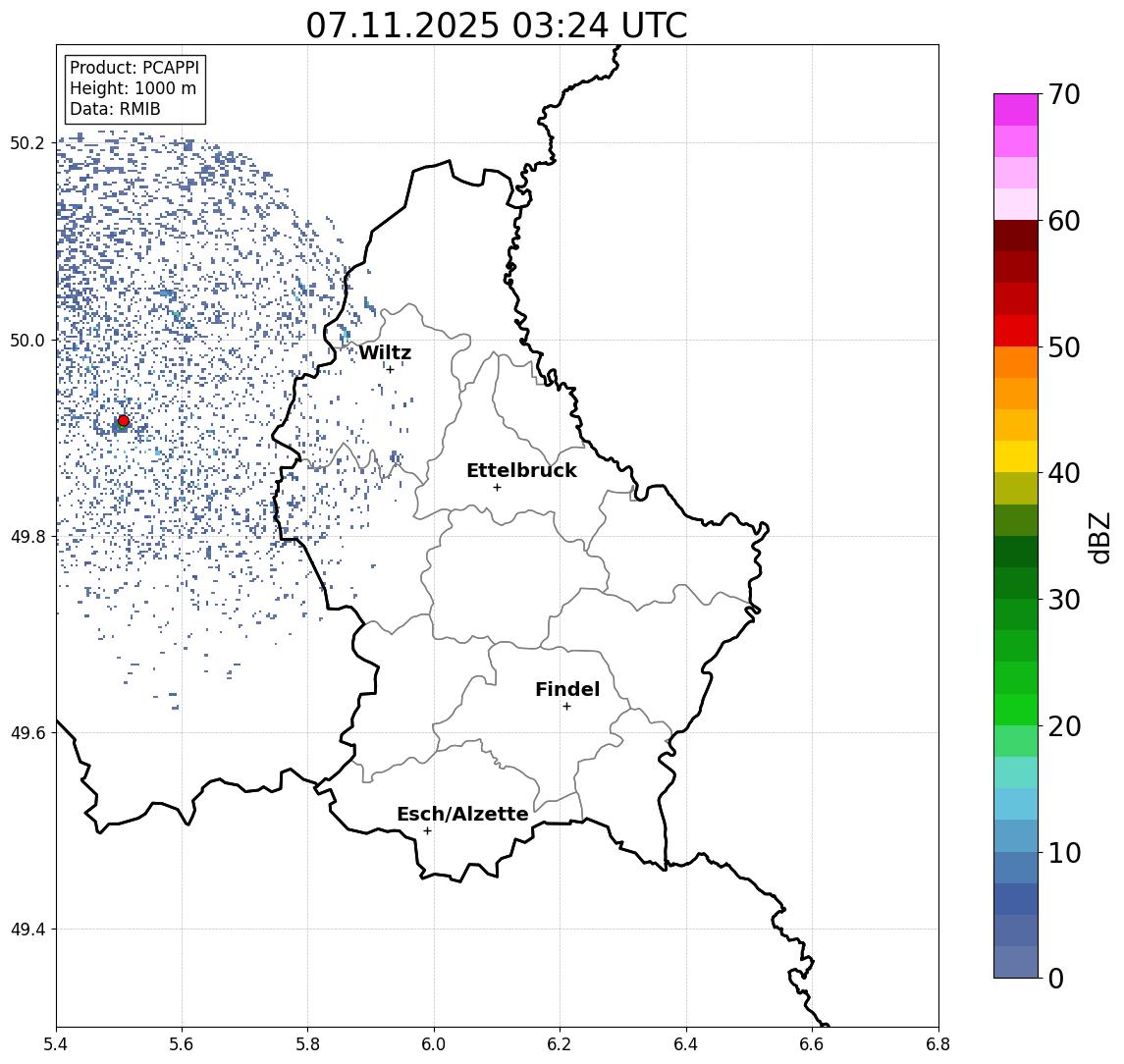This screenshot has width=1124, height=1064.
Task: Click the turquoise colorbar swatch below 20
Action: click(x=1016, y=772)
